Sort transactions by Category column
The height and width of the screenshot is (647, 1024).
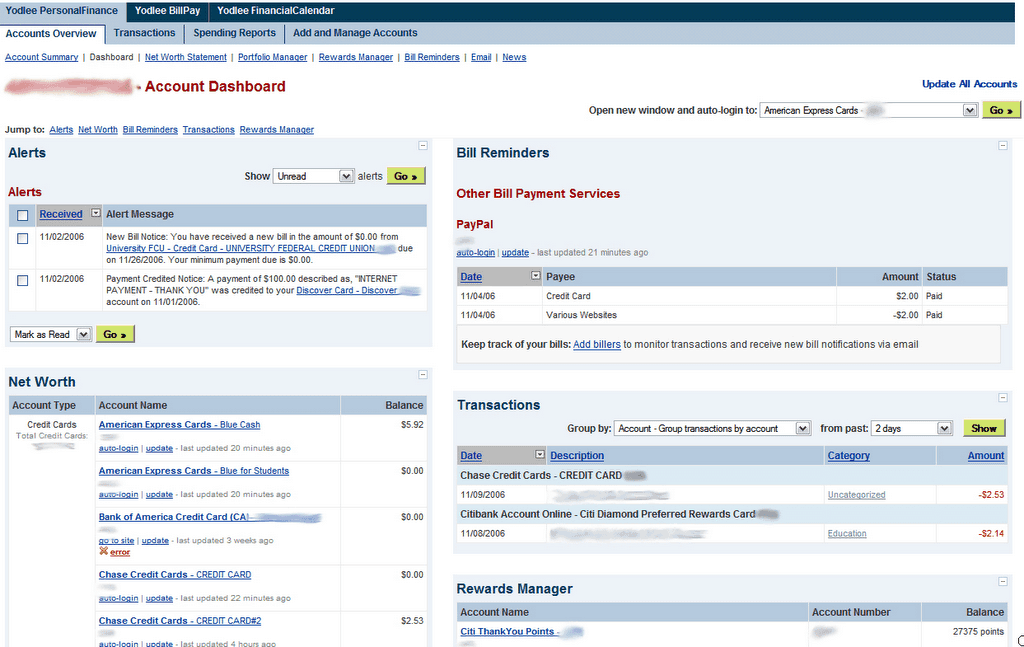tap(848, 456)
